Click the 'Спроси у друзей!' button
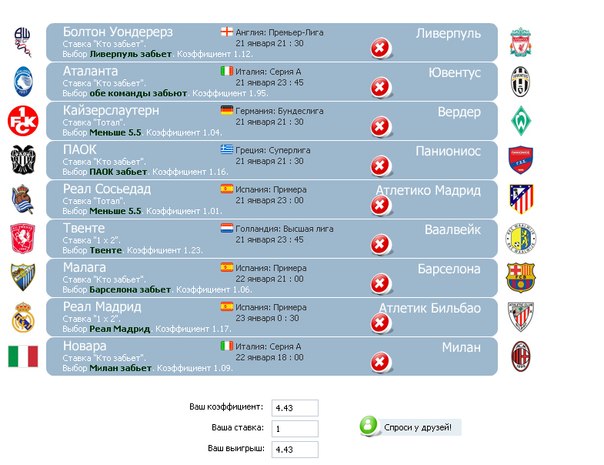The width and height of the screenshot is (604, 465). tap(410, 427)
